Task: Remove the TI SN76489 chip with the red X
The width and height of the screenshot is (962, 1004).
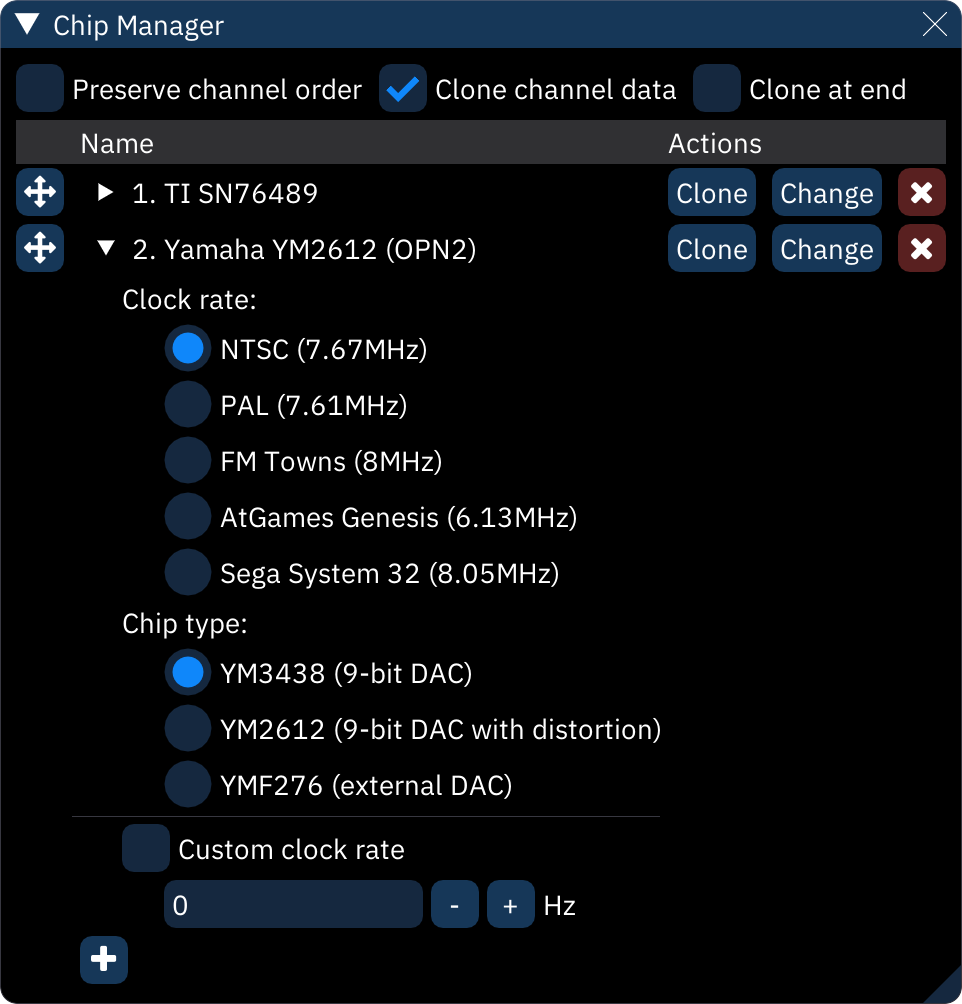Action: click(x=921, y=192)
